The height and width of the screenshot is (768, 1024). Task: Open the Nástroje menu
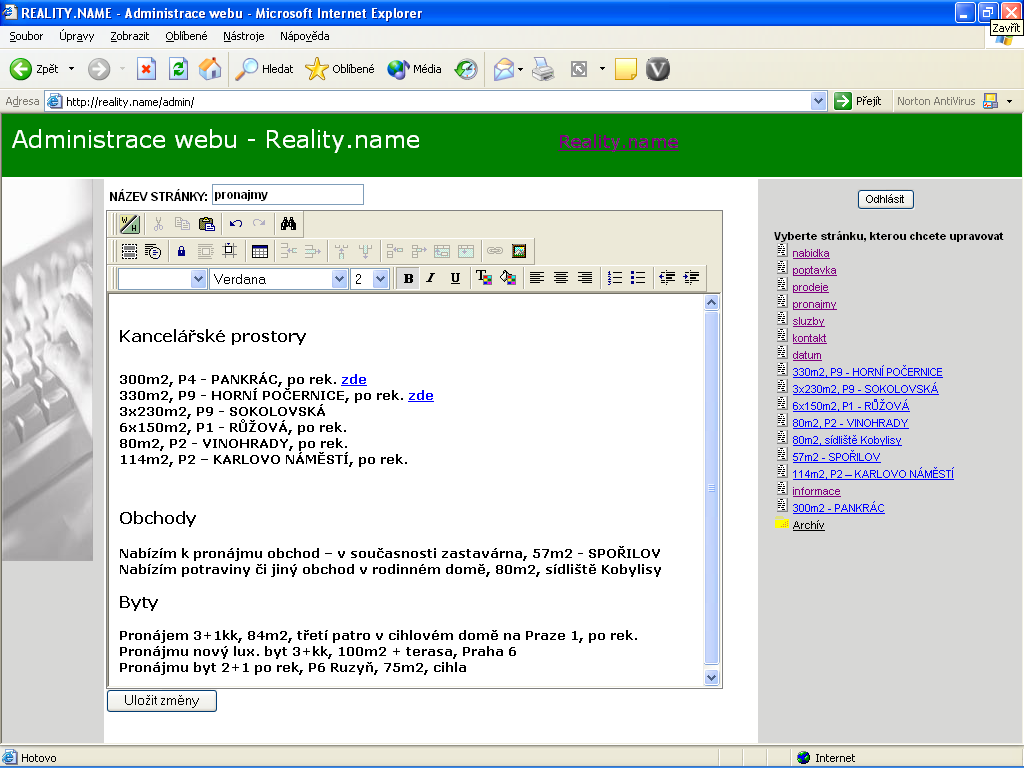pyautogui.click(x=244, y=36)
